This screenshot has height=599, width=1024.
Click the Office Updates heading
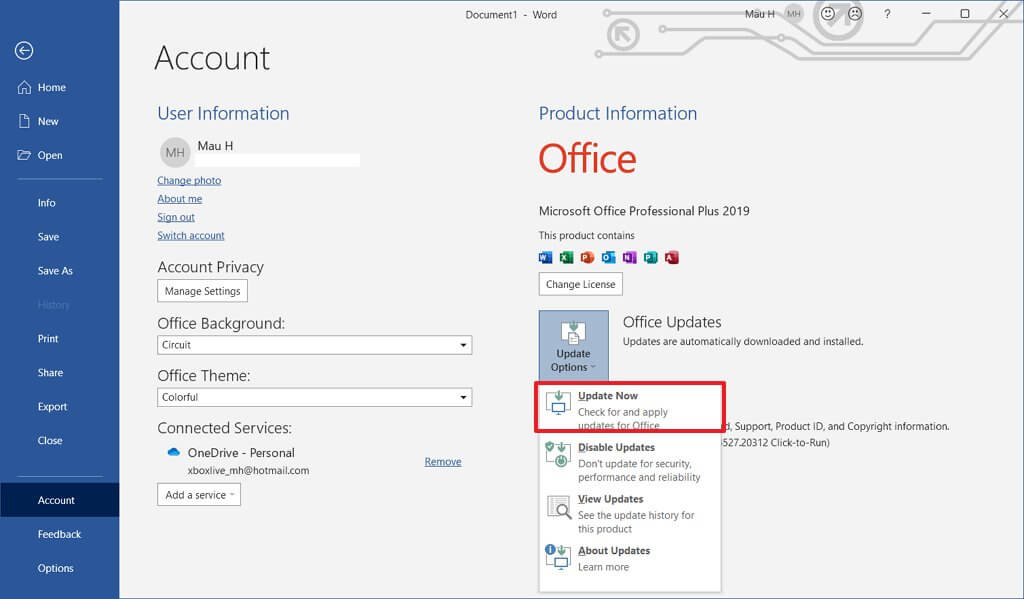click(x=672, y=322)
